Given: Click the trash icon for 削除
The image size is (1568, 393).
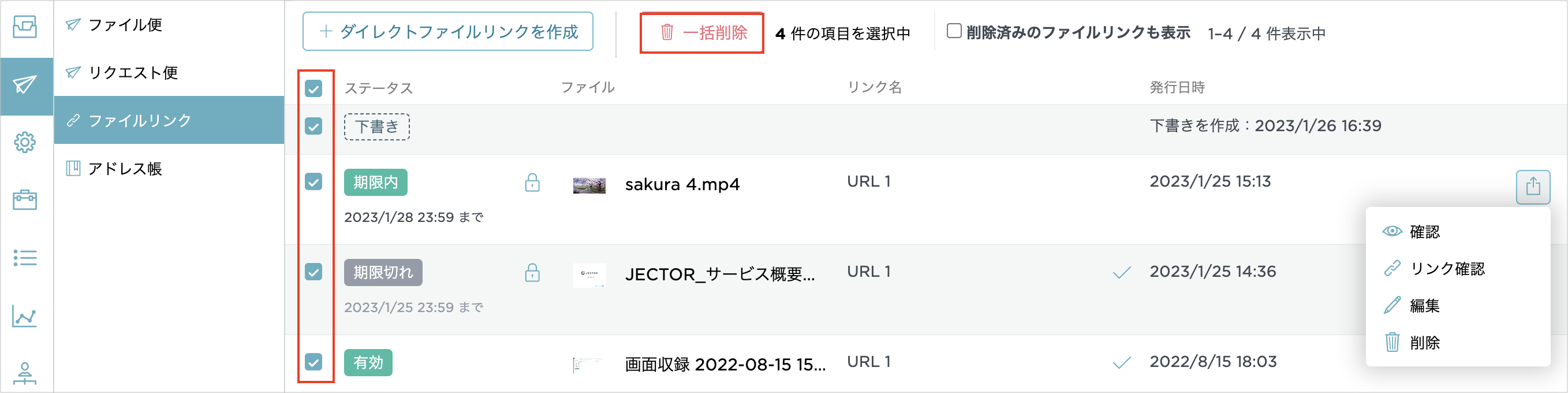Looking at the screenshot, I should 1392,343.
